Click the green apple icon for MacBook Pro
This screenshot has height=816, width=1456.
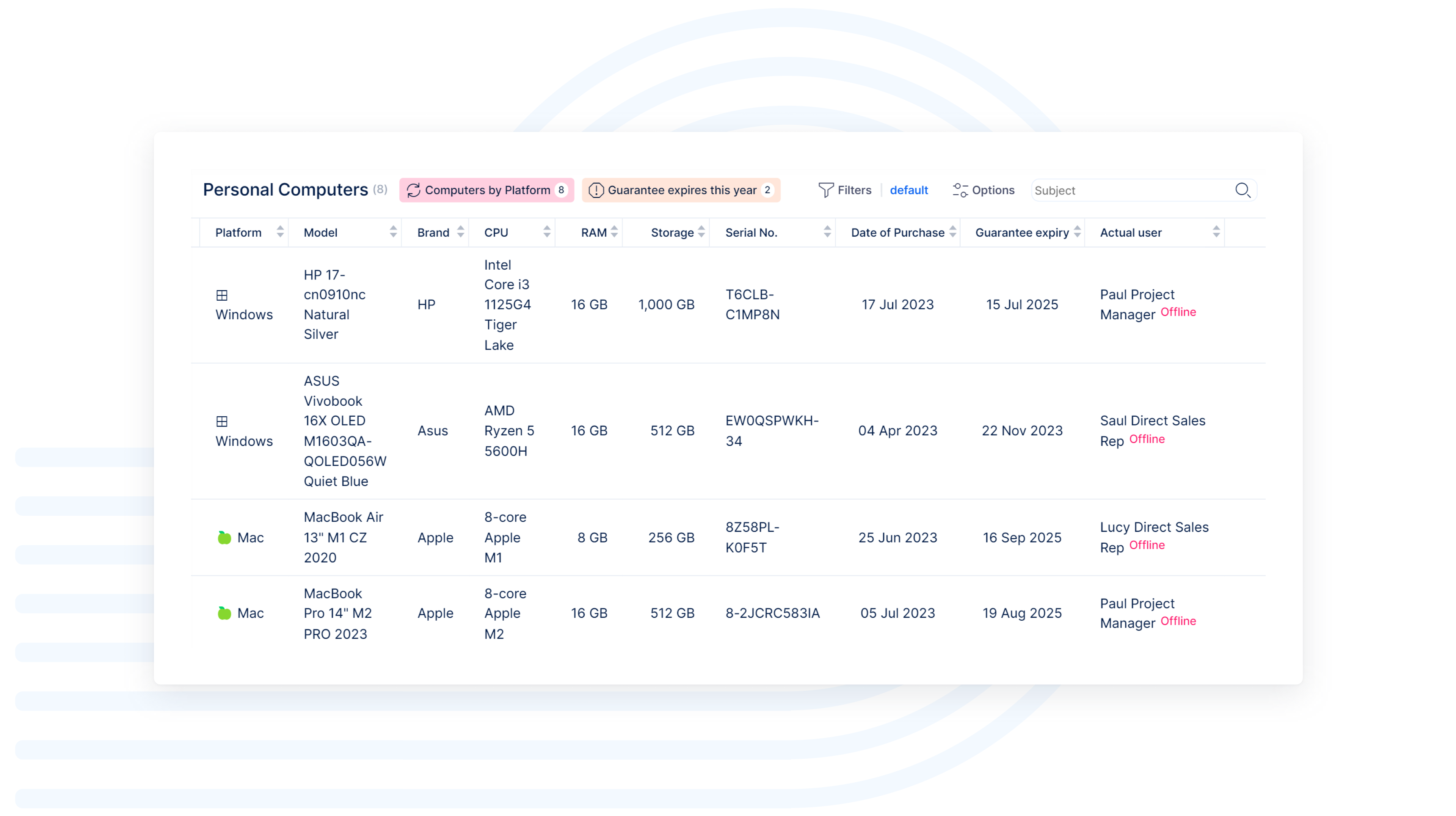[224, 613]
